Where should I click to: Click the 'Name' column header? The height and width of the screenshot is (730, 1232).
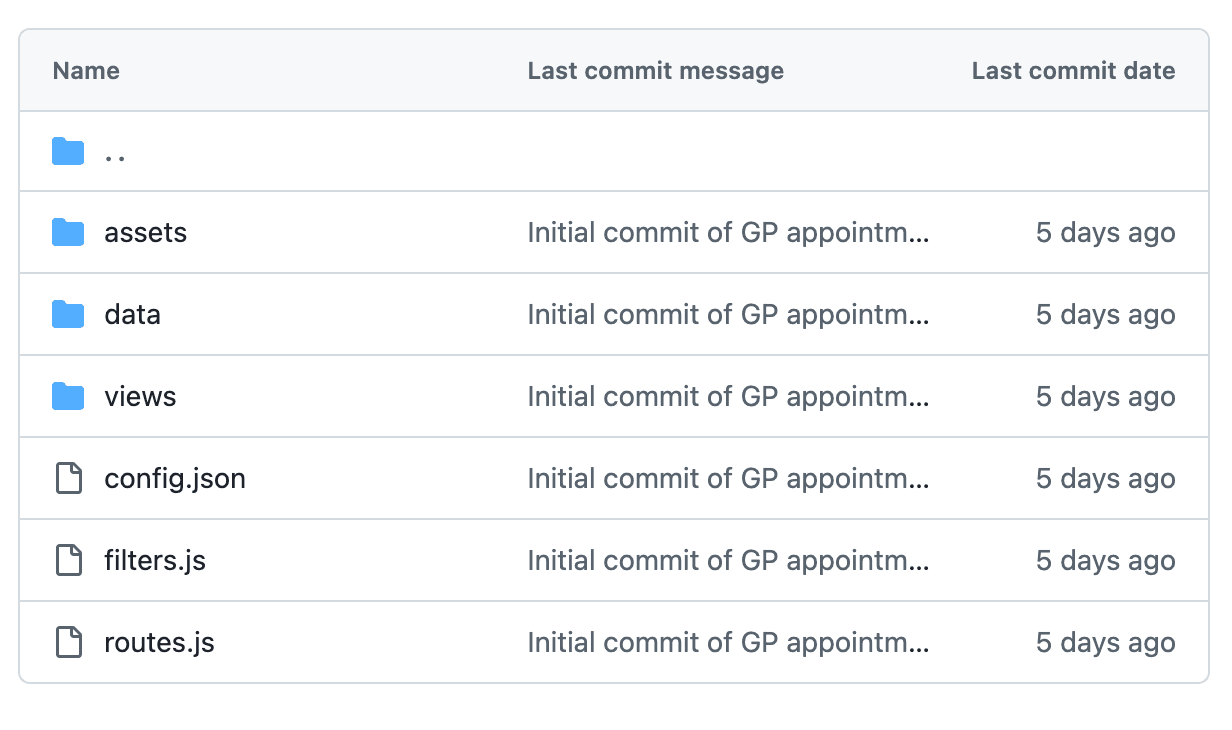(86, 71)
